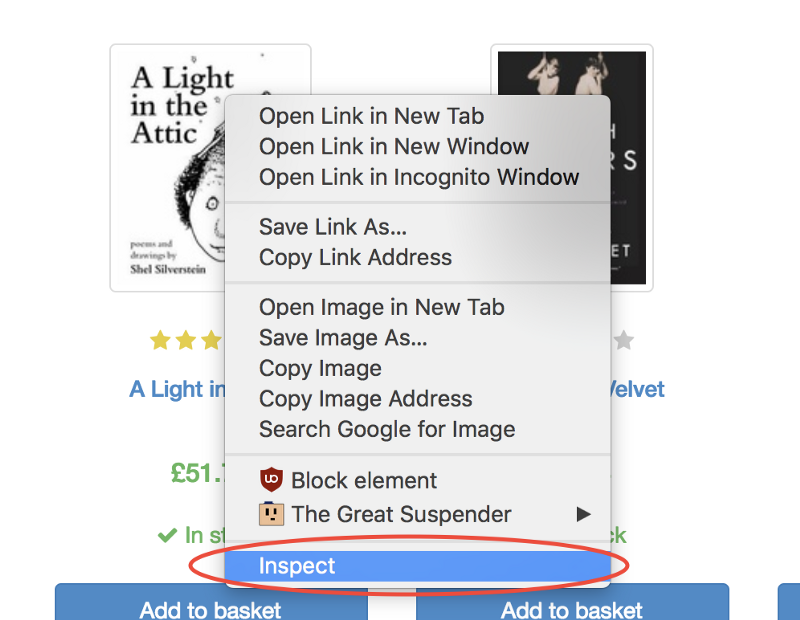Image resolution: width=800 pixels, height=620 pixels.
Task: Click the green in-stock checkmark icon
Action: 167,536
